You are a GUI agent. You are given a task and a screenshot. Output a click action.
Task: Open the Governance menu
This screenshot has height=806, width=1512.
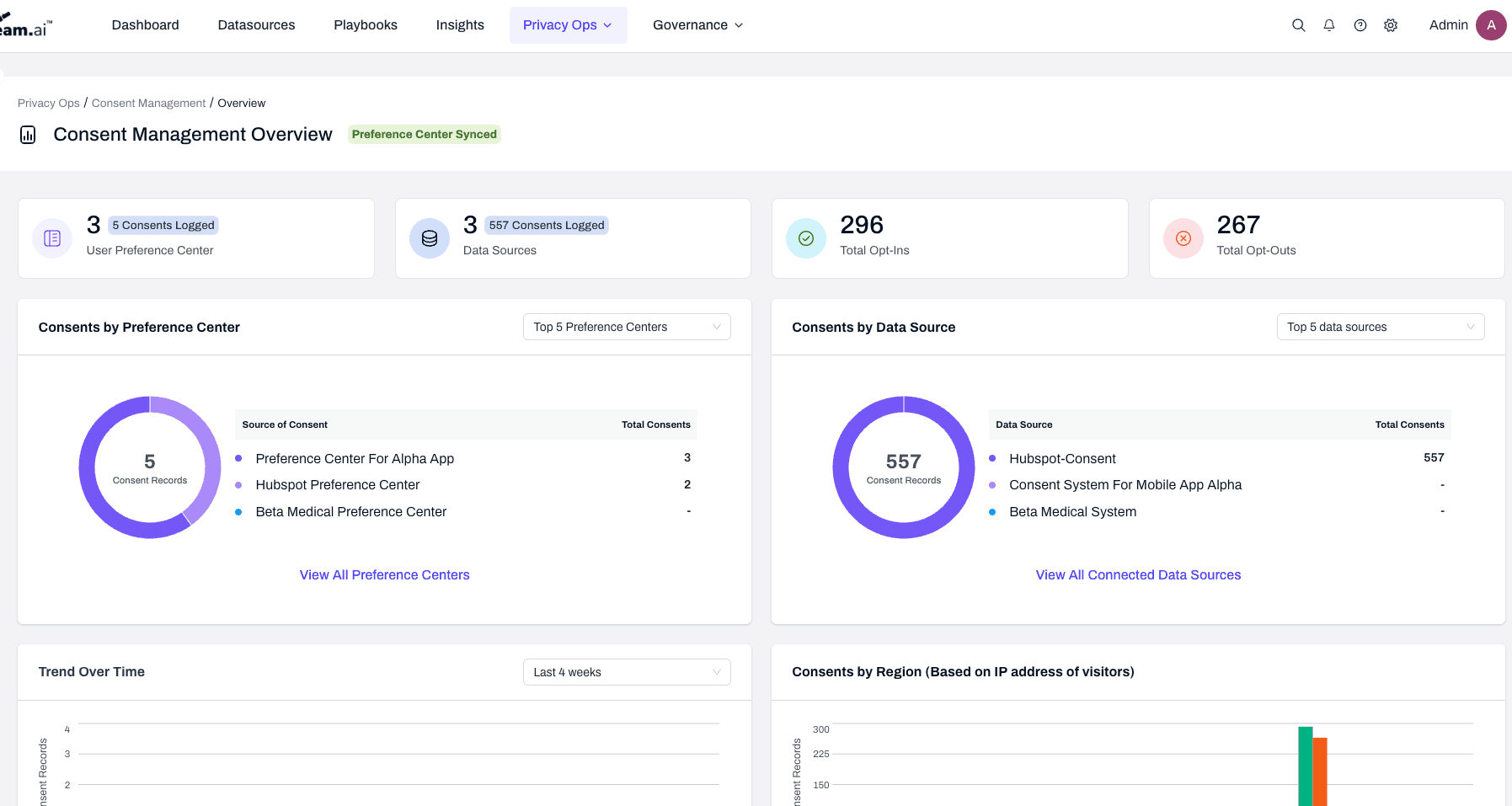tap(697, 25)
